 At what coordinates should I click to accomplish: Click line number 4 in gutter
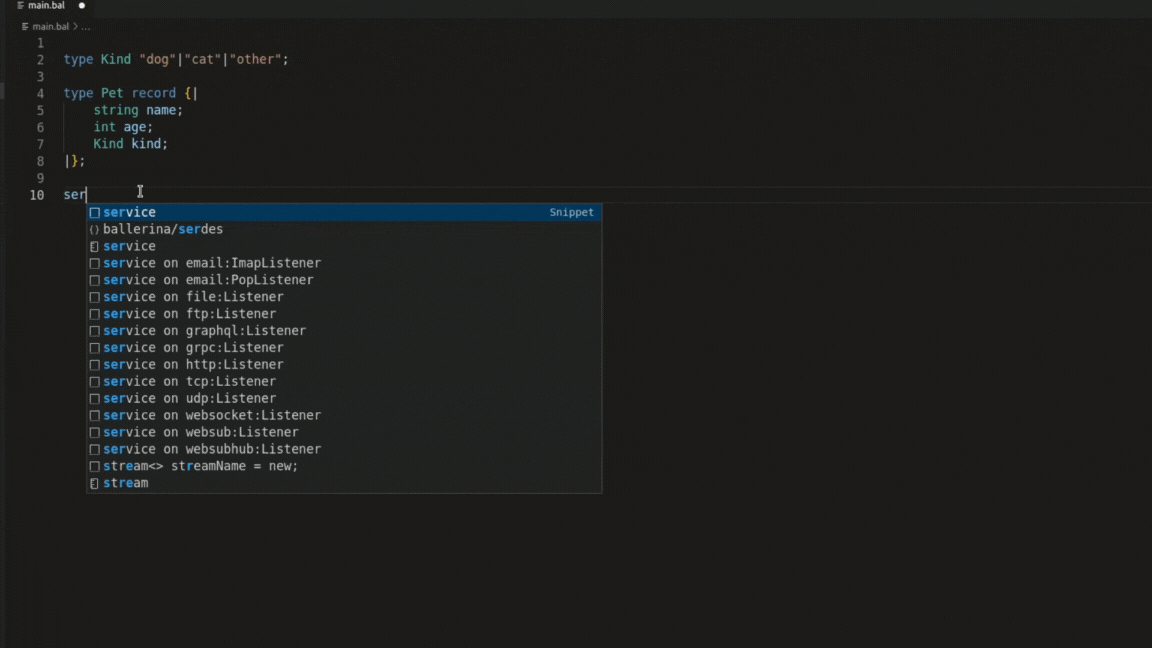pyautogui.click(x=40, y=94)
